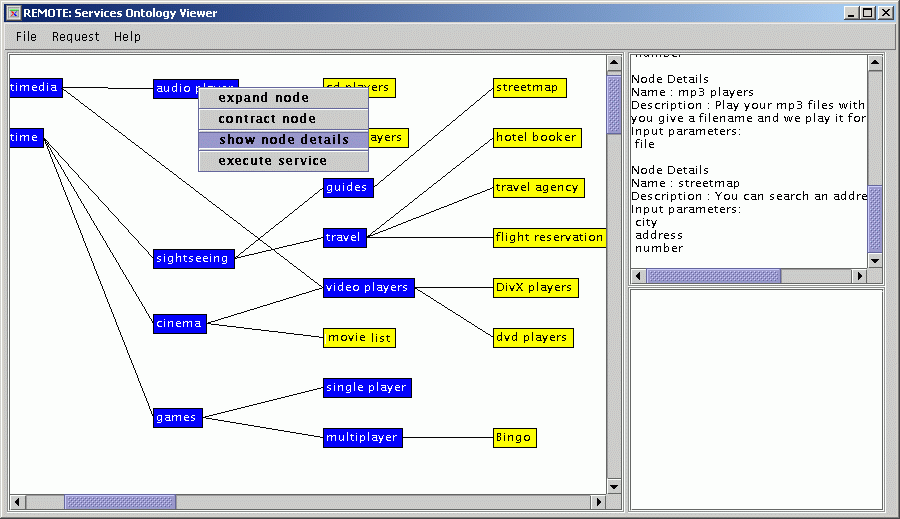The image size is (900, 519).
Task: Click the 'address' input parameter text
Action: click(659, 235)
